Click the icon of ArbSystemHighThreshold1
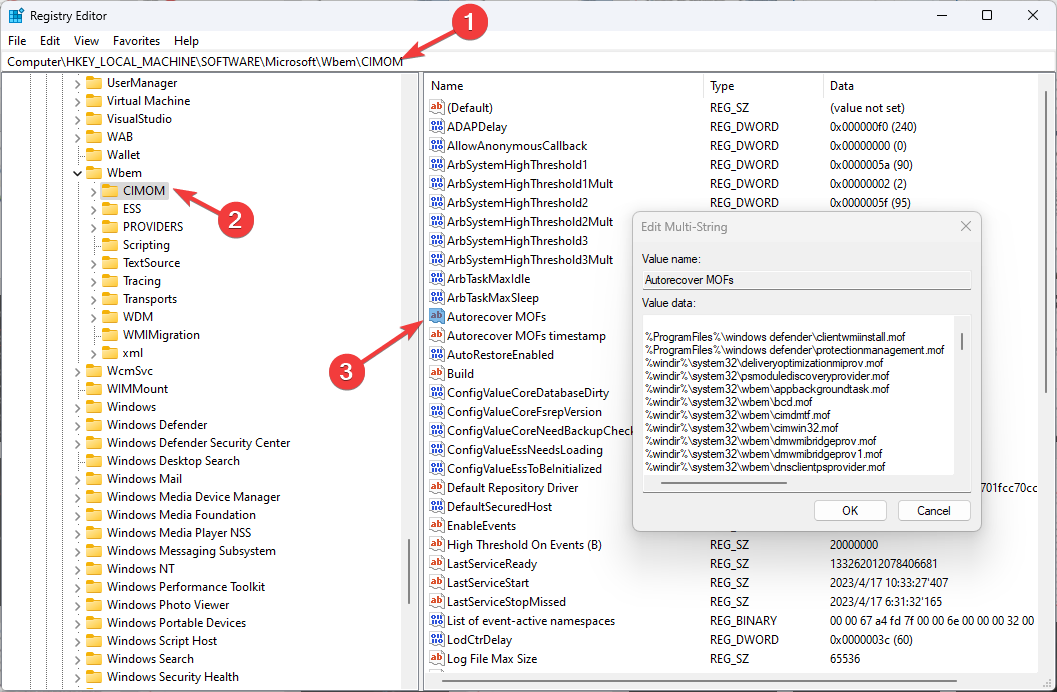 click(x=437, y=164)
